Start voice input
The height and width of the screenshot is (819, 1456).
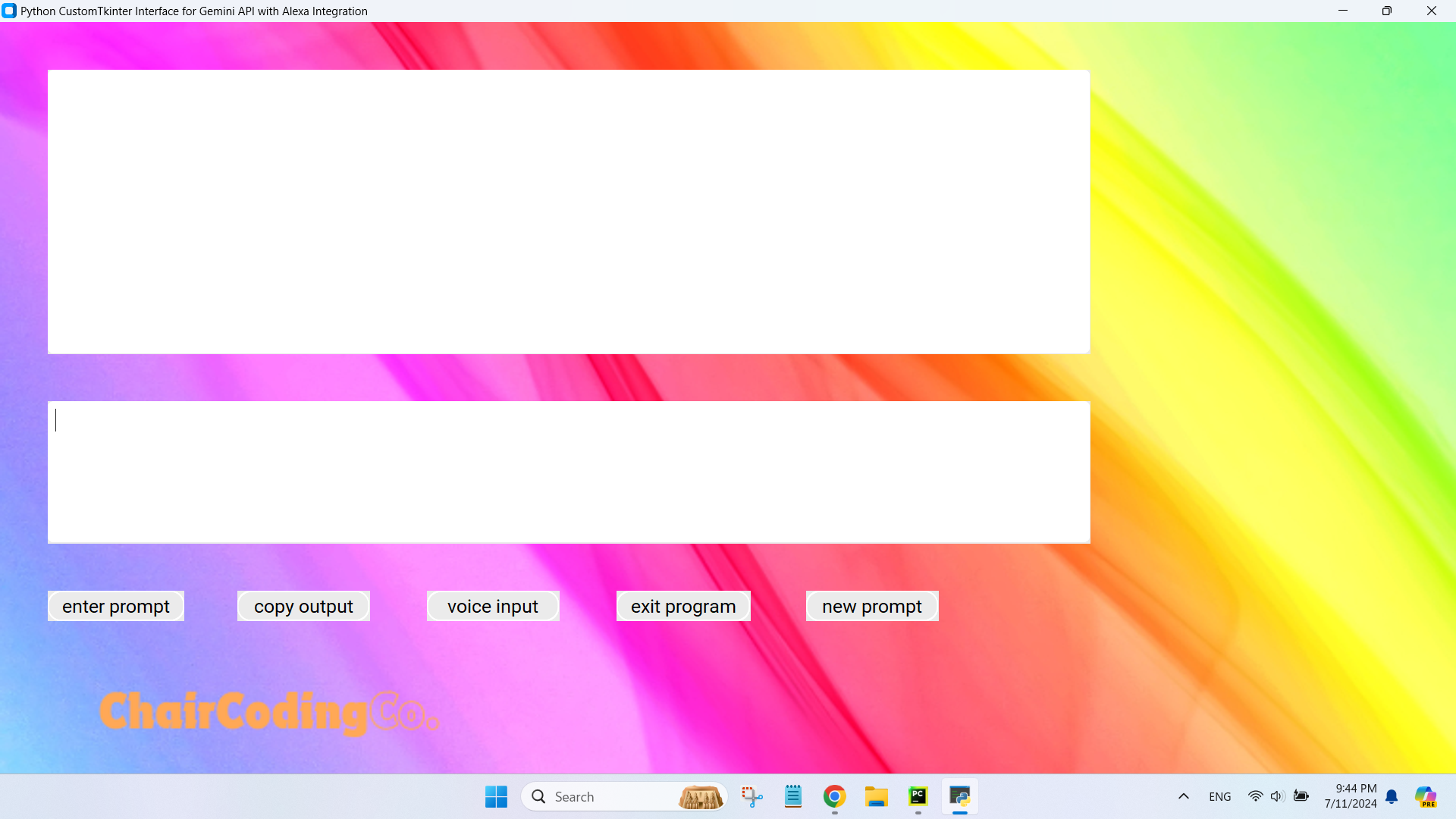pyautogui.click(x=493, y=606)
